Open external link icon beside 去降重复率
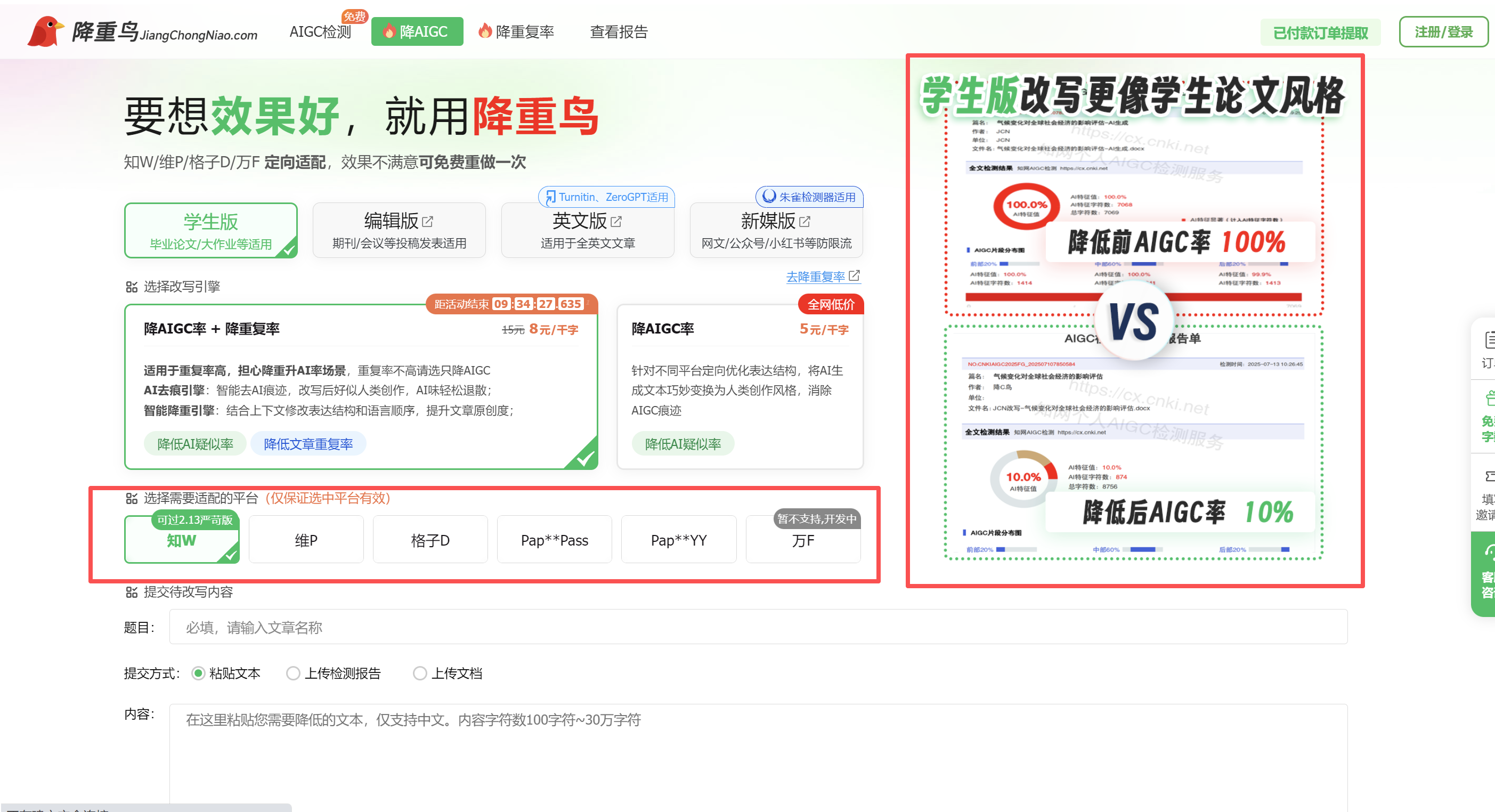Screen dimensions: 1495x812 [x=854, y=275]
